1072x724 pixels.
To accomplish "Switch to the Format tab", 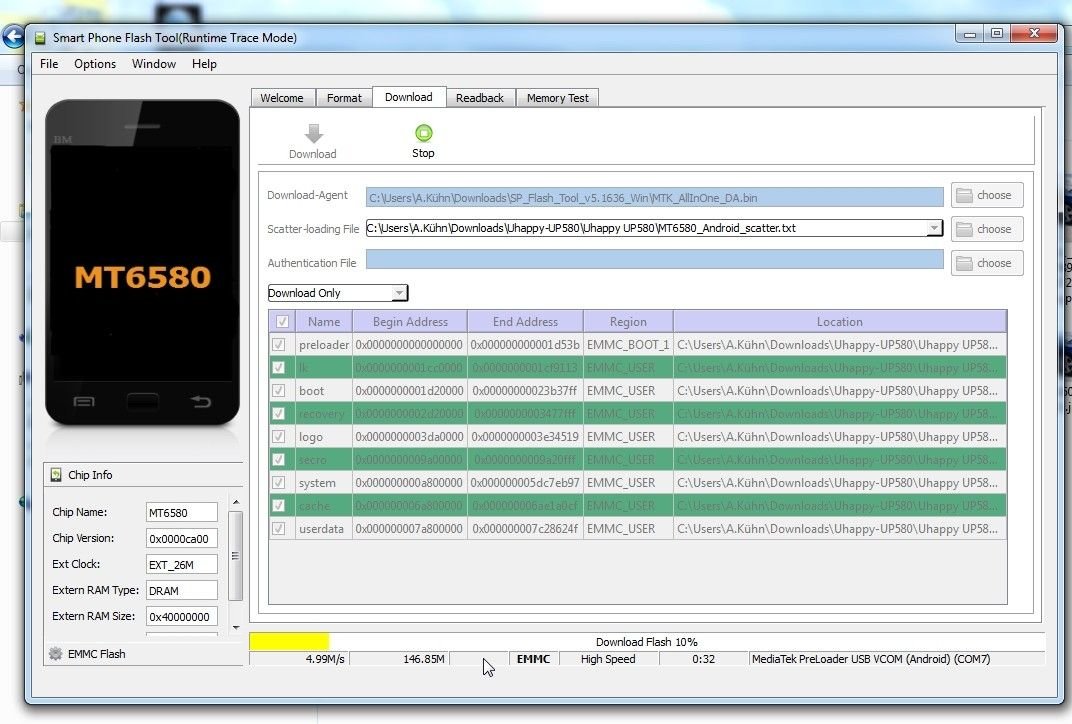I will (344, 98).
